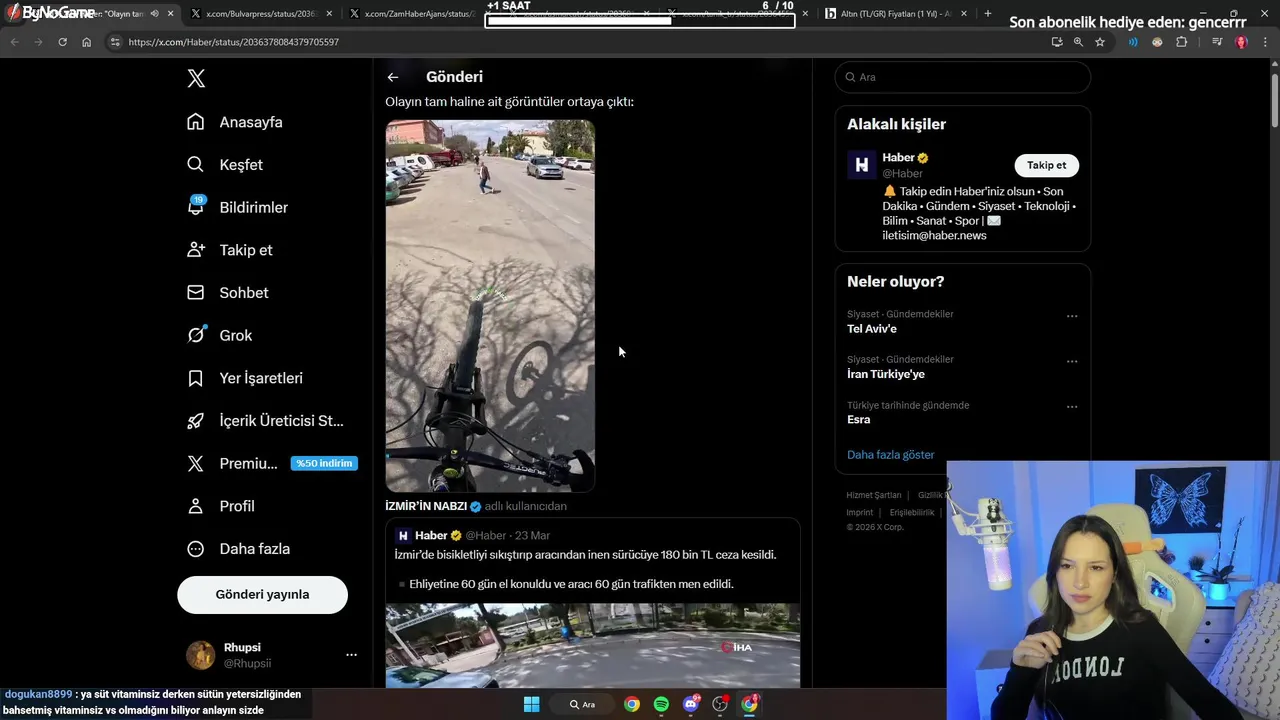Viewport: 1280px width, 720px height.
Task: Open options for İran Türkiye'ye trend
Action: (x=1072, y=361)
